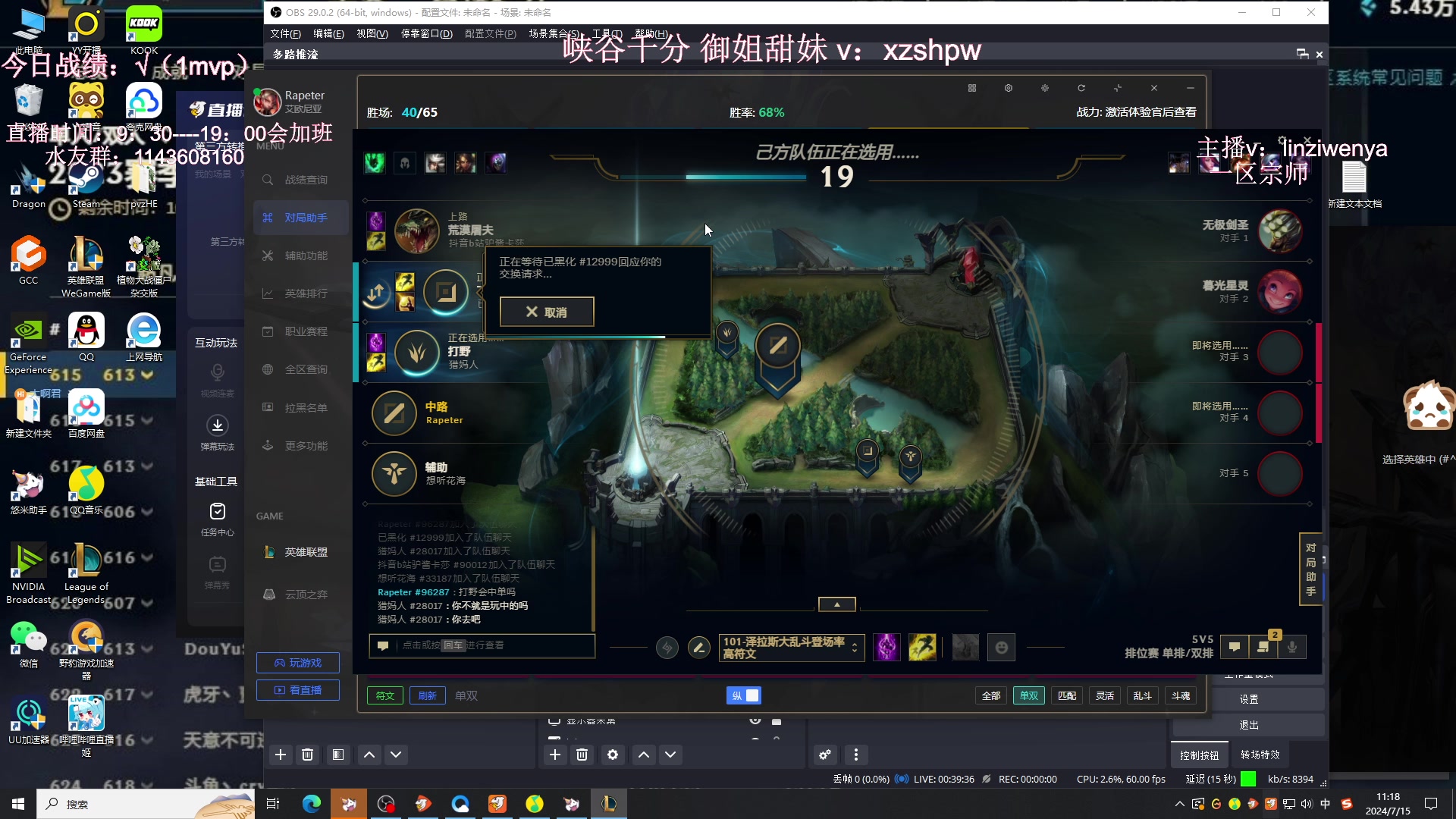
Task: Open Microsoft Edge from taskbar
Action: click(x=312, y=804)
